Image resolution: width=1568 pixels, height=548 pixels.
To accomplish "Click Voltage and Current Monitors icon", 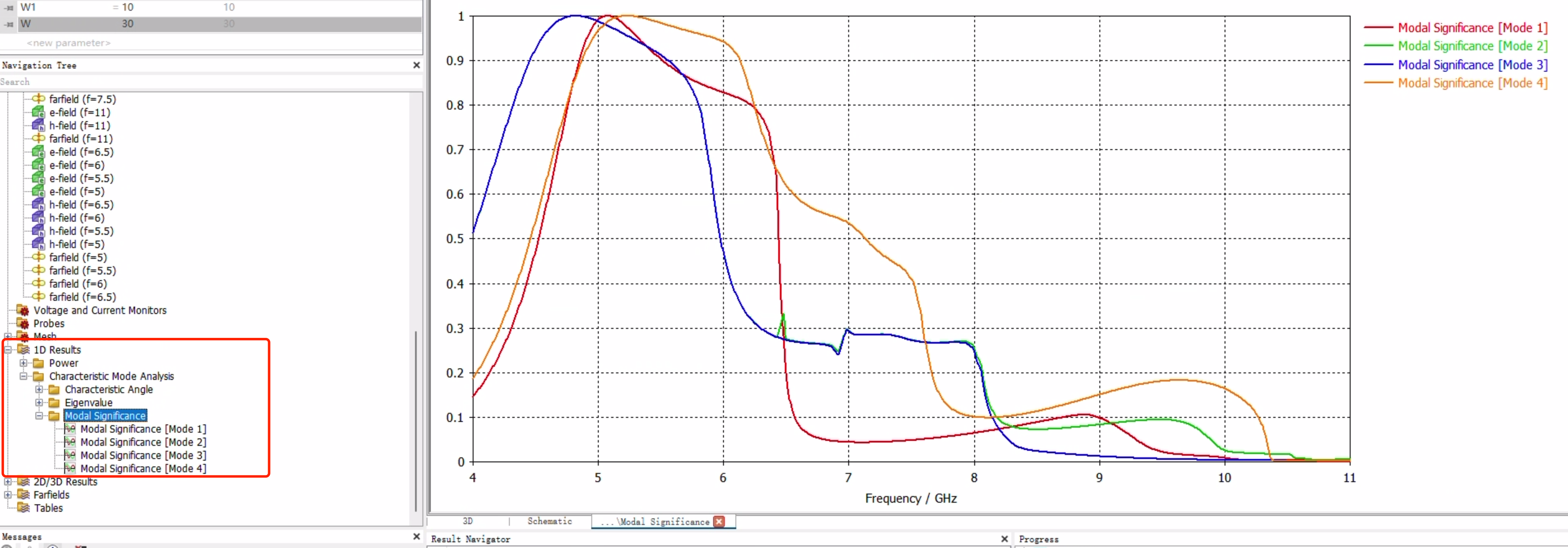I will [23, 311].
